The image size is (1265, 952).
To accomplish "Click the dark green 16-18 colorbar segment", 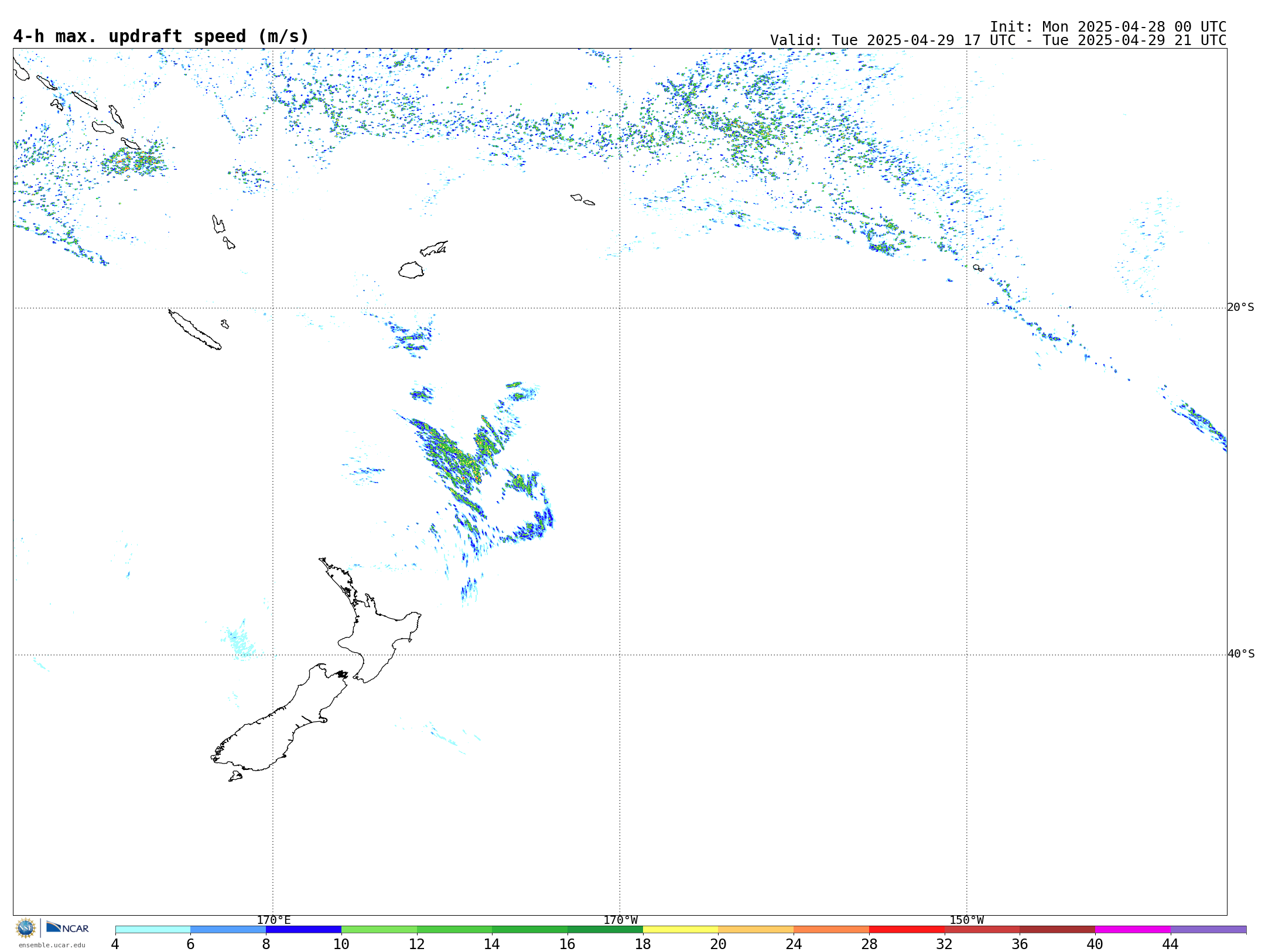I will 605,930.
